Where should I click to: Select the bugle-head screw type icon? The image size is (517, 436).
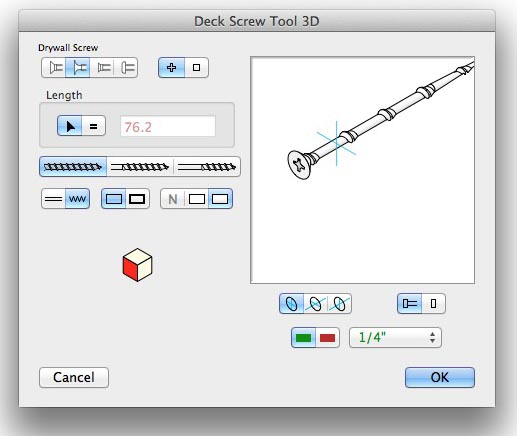coord(78,68)
